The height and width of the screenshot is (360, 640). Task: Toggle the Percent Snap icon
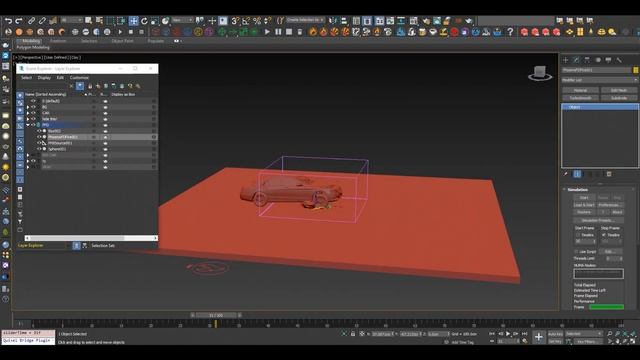point(257,20)
